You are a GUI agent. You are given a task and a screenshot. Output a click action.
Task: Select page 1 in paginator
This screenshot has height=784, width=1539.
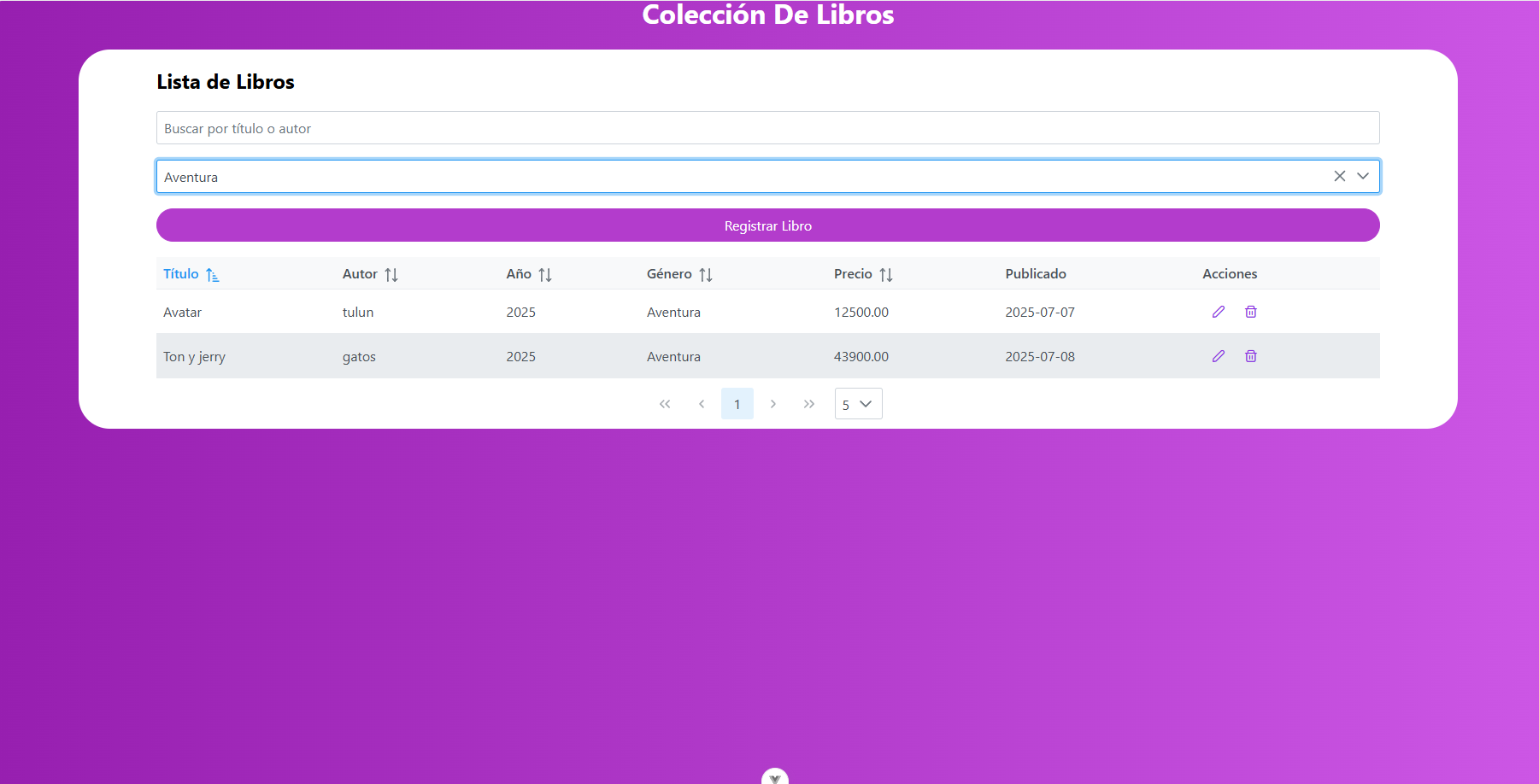coord(737,404)
